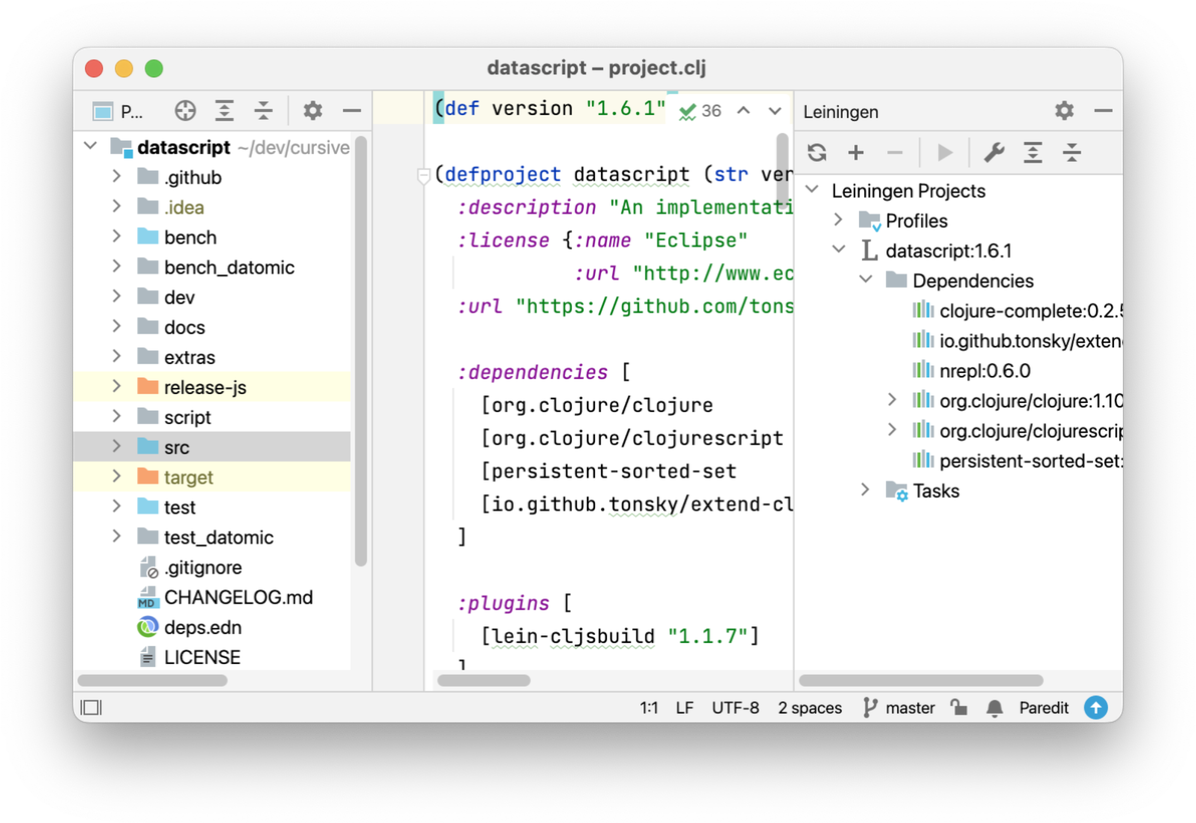Expand all in the Project panel toolbar
The width and height of the screenshot is (1196, 823).
[x=224, y=111]
